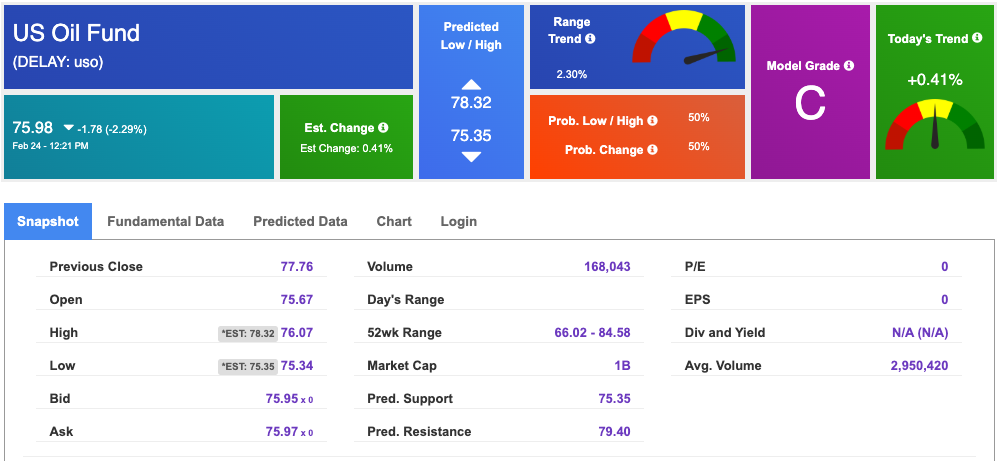Click the up arrow above predicted high 78.32
Image resolution: width=999 pixels, height=461 pixels.
(x=471, y=84)
